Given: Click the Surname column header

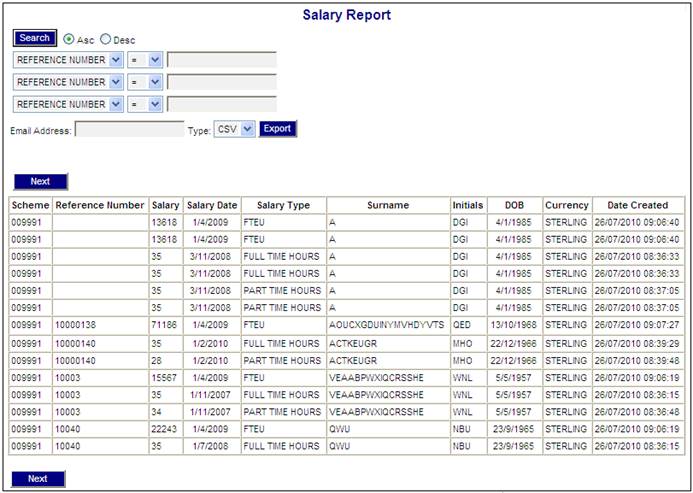Looking at the screenshot, I should [x=388, y=206].
